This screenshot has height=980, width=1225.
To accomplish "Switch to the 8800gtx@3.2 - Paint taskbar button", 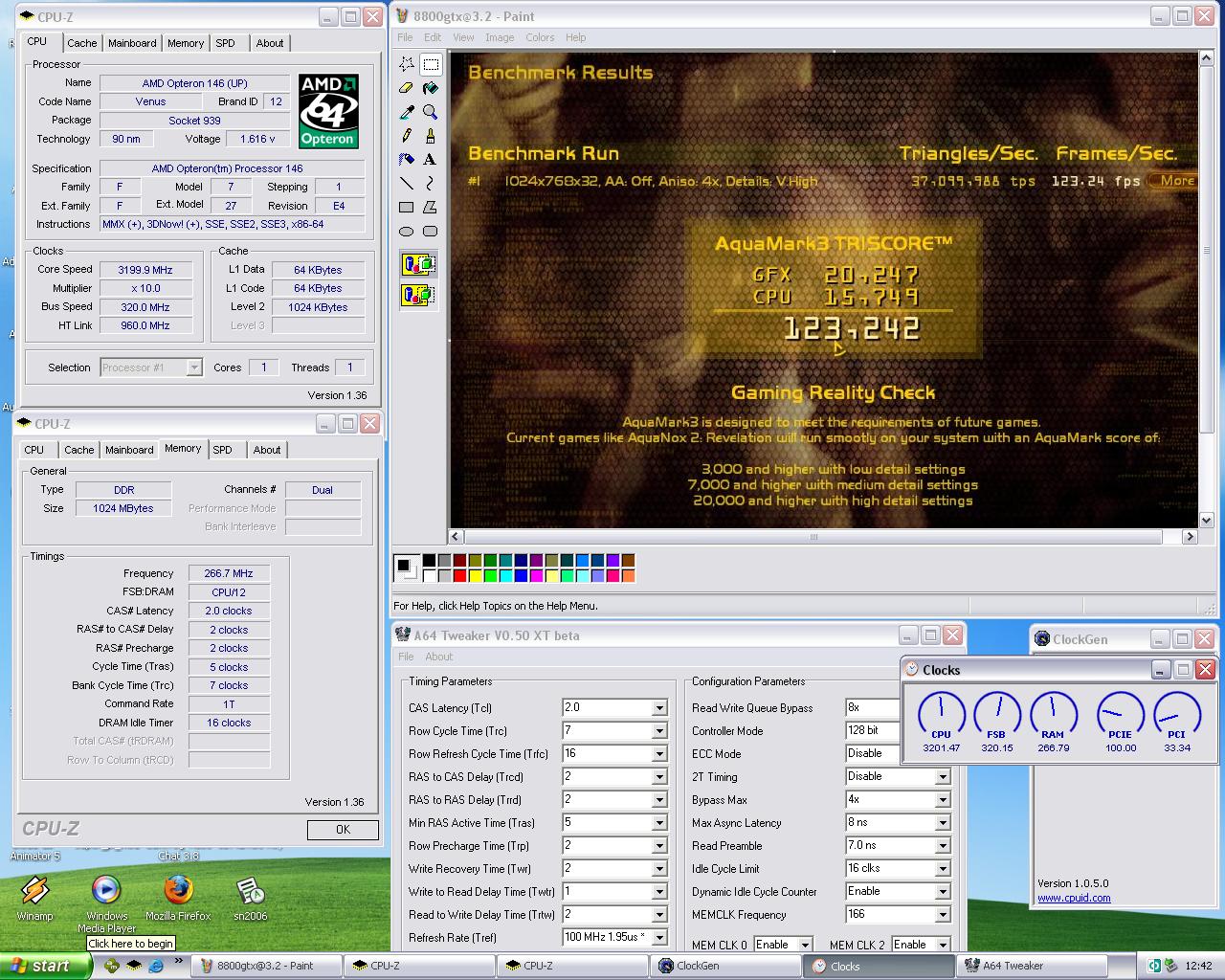I will pyautogui.click(x=266, y=967).
